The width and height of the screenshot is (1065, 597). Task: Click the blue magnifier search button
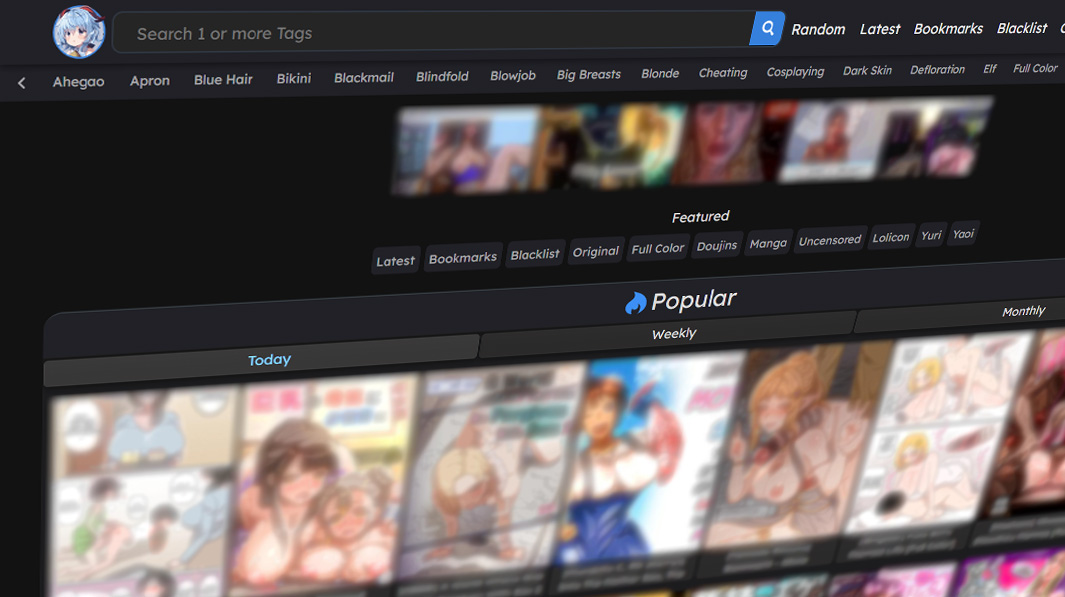coord(767,29)
